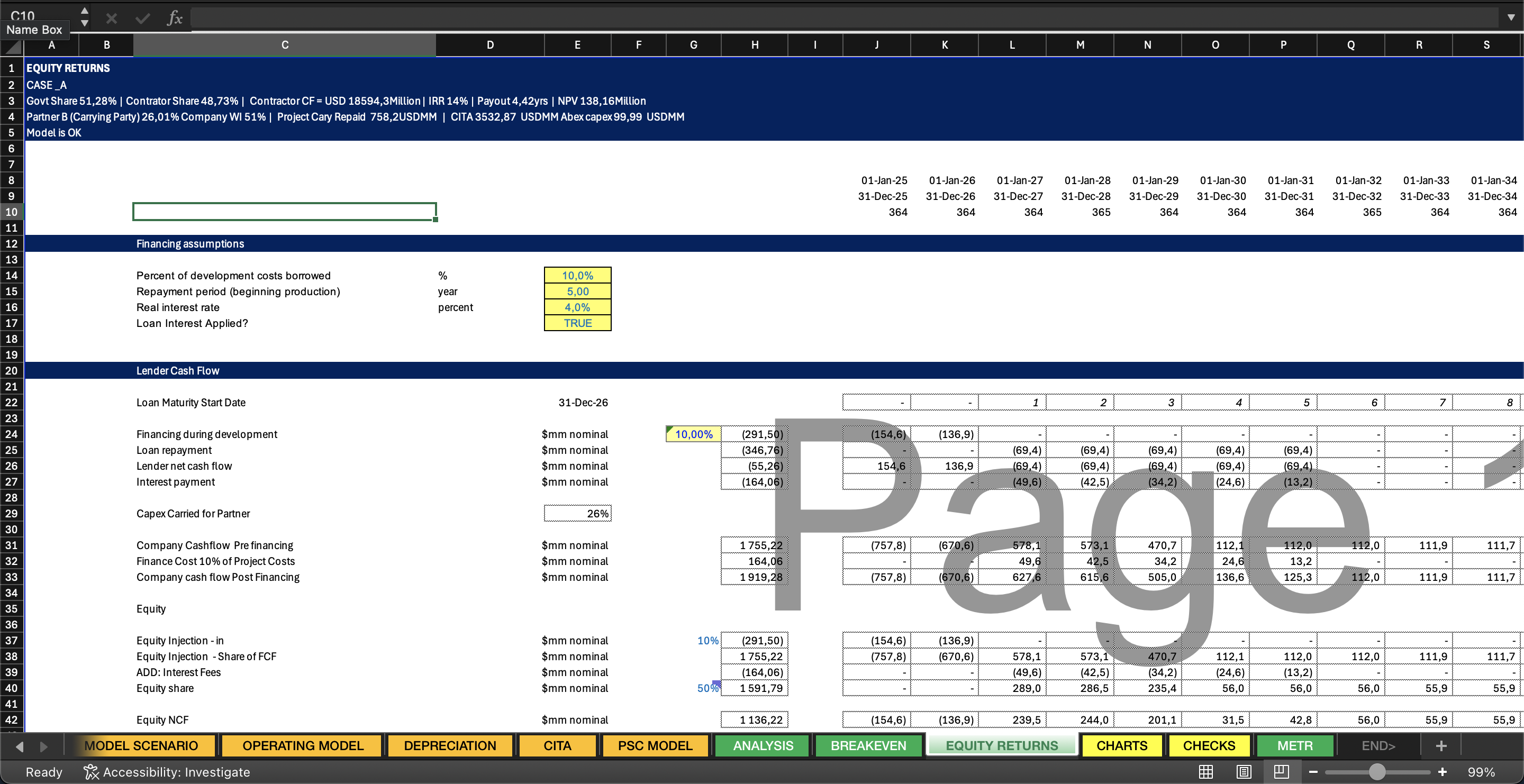Select row 24 header
Viewport: 1524px width, 784px height.
(11, 434)
